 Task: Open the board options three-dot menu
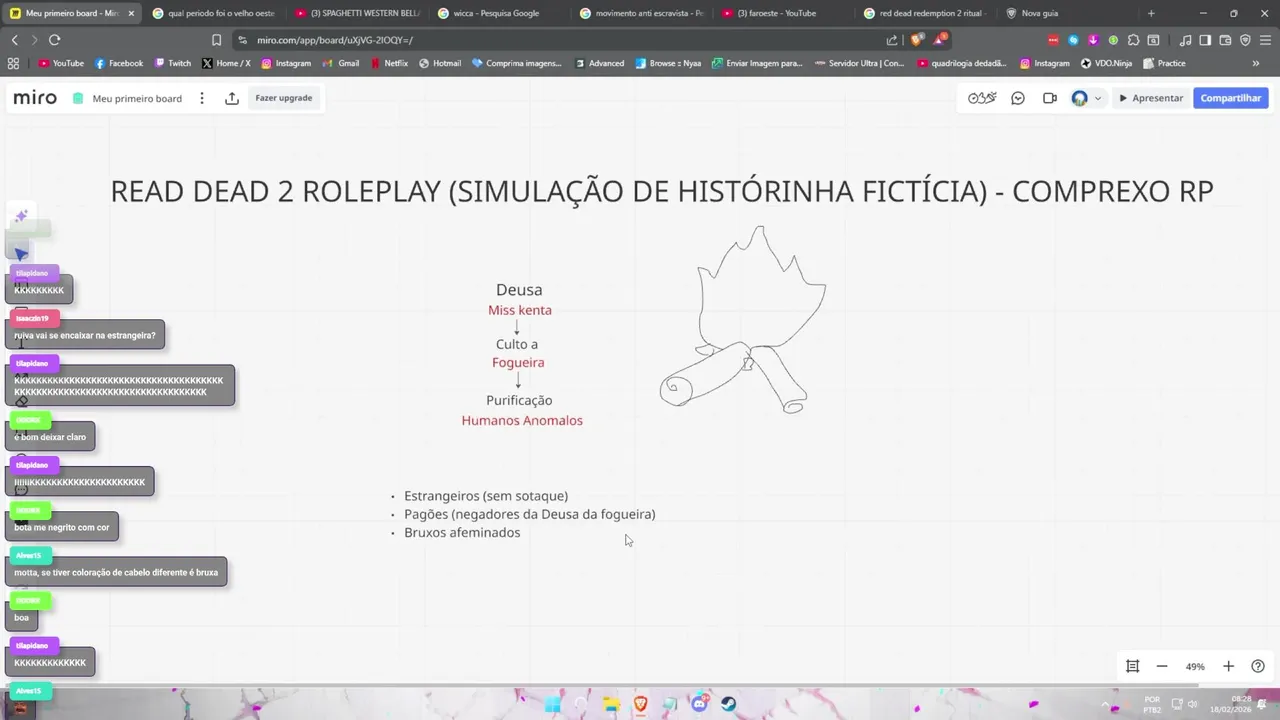(202, 98)
